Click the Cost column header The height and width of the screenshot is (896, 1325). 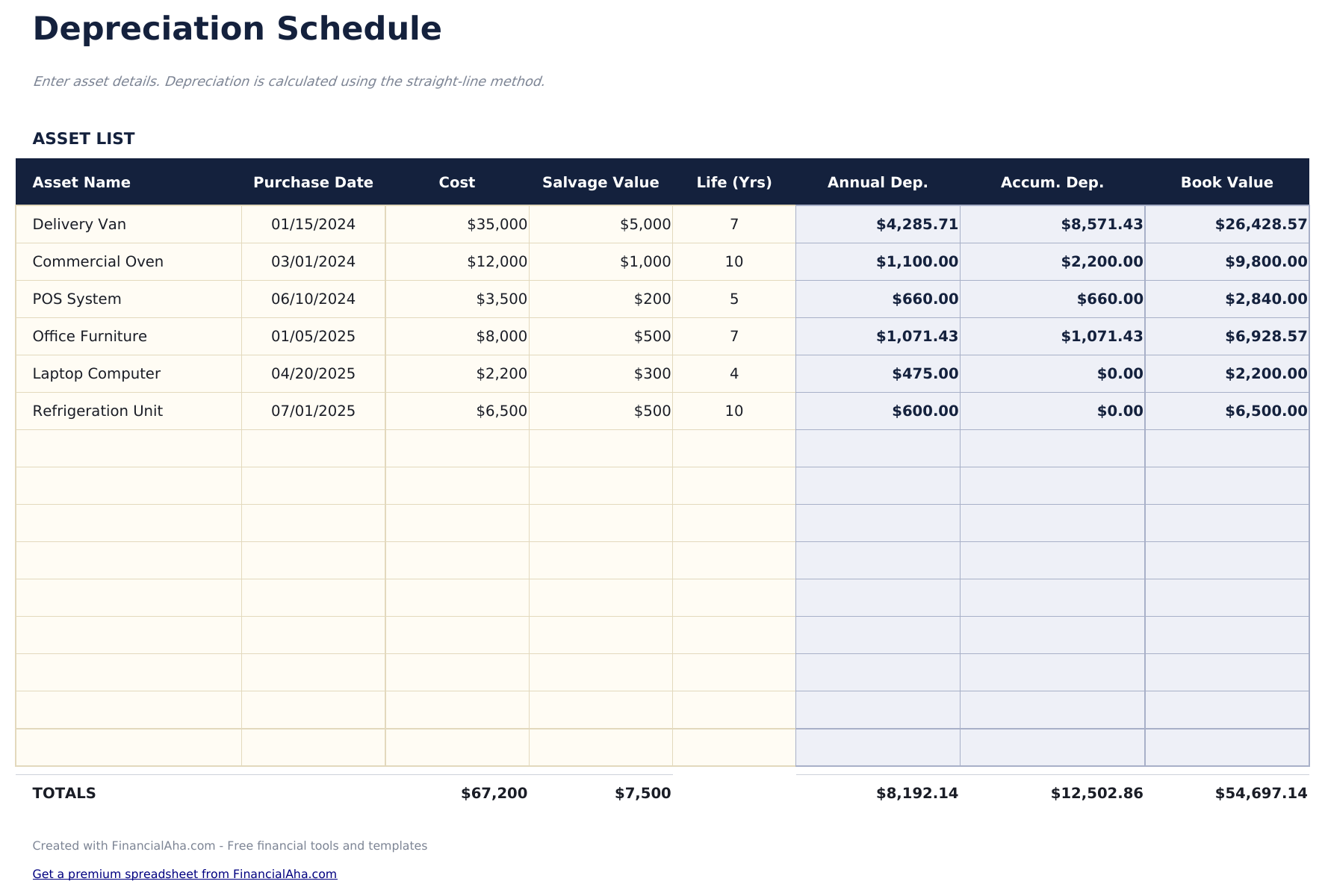coord(456,181)
